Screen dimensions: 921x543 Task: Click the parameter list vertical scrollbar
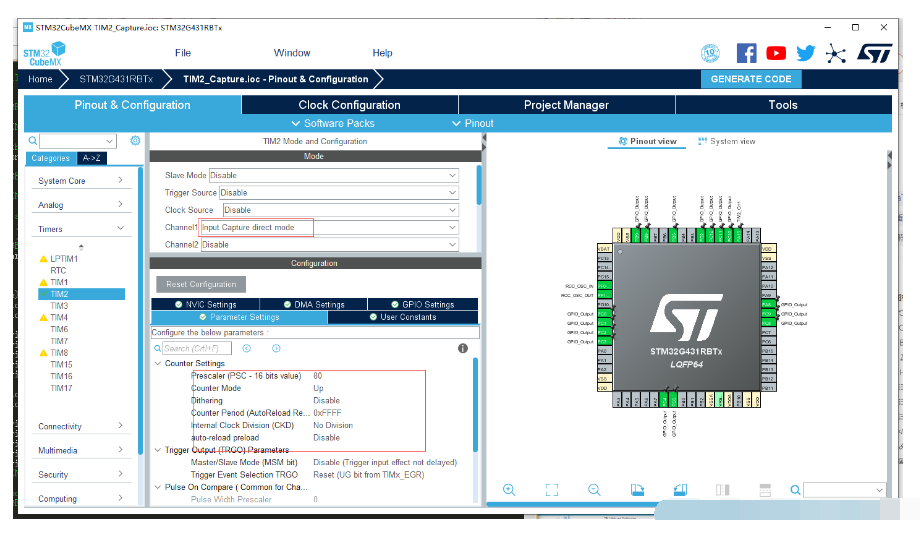[475, 405]
